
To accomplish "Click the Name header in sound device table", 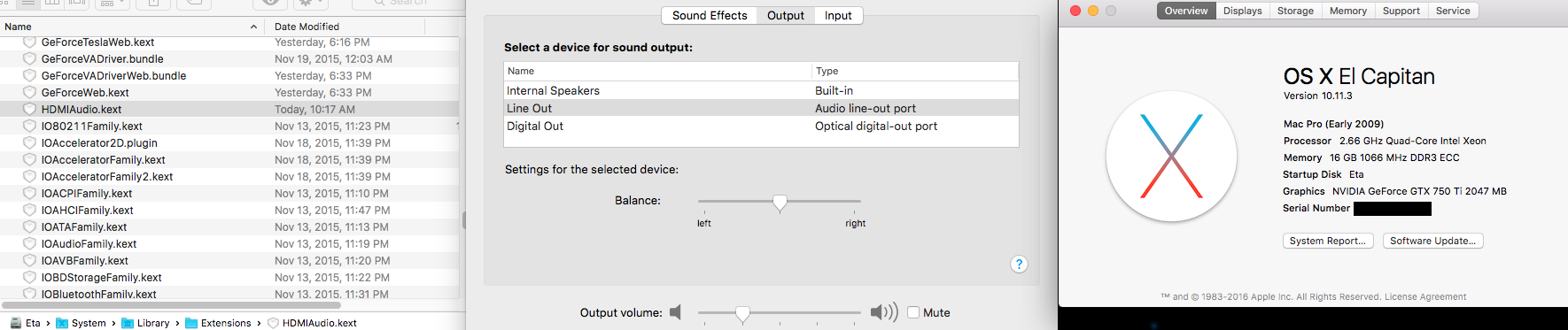I will pyautogui.click(x=657, y=71).
